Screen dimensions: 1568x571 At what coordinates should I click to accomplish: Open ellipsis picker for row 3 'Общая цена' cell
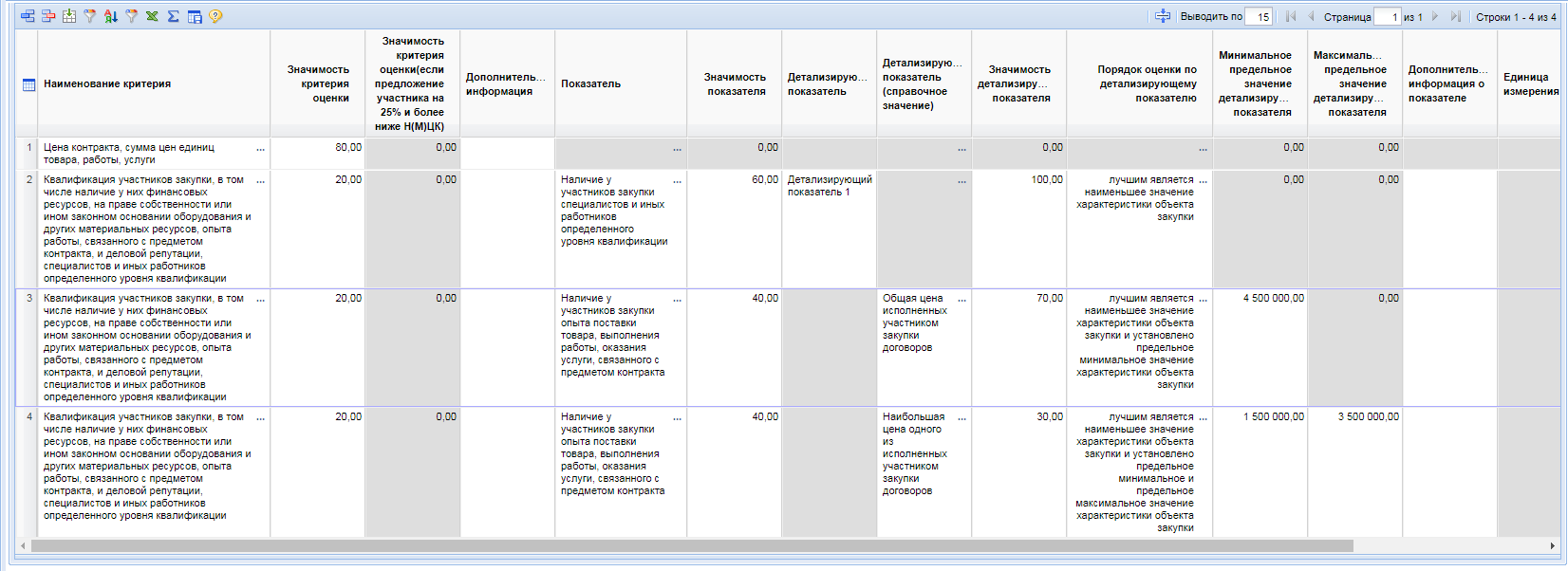pos(961,300)
